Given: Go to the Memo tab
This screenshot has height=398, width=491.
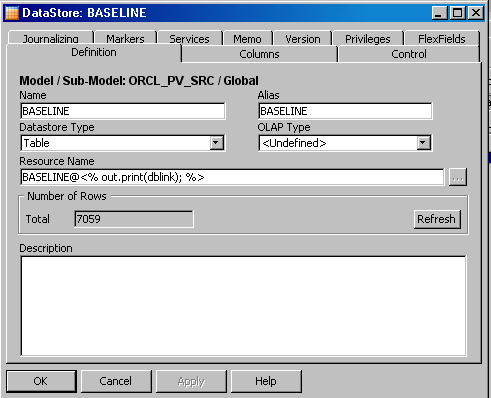Looking at the screenshot, I should [247, 39].
